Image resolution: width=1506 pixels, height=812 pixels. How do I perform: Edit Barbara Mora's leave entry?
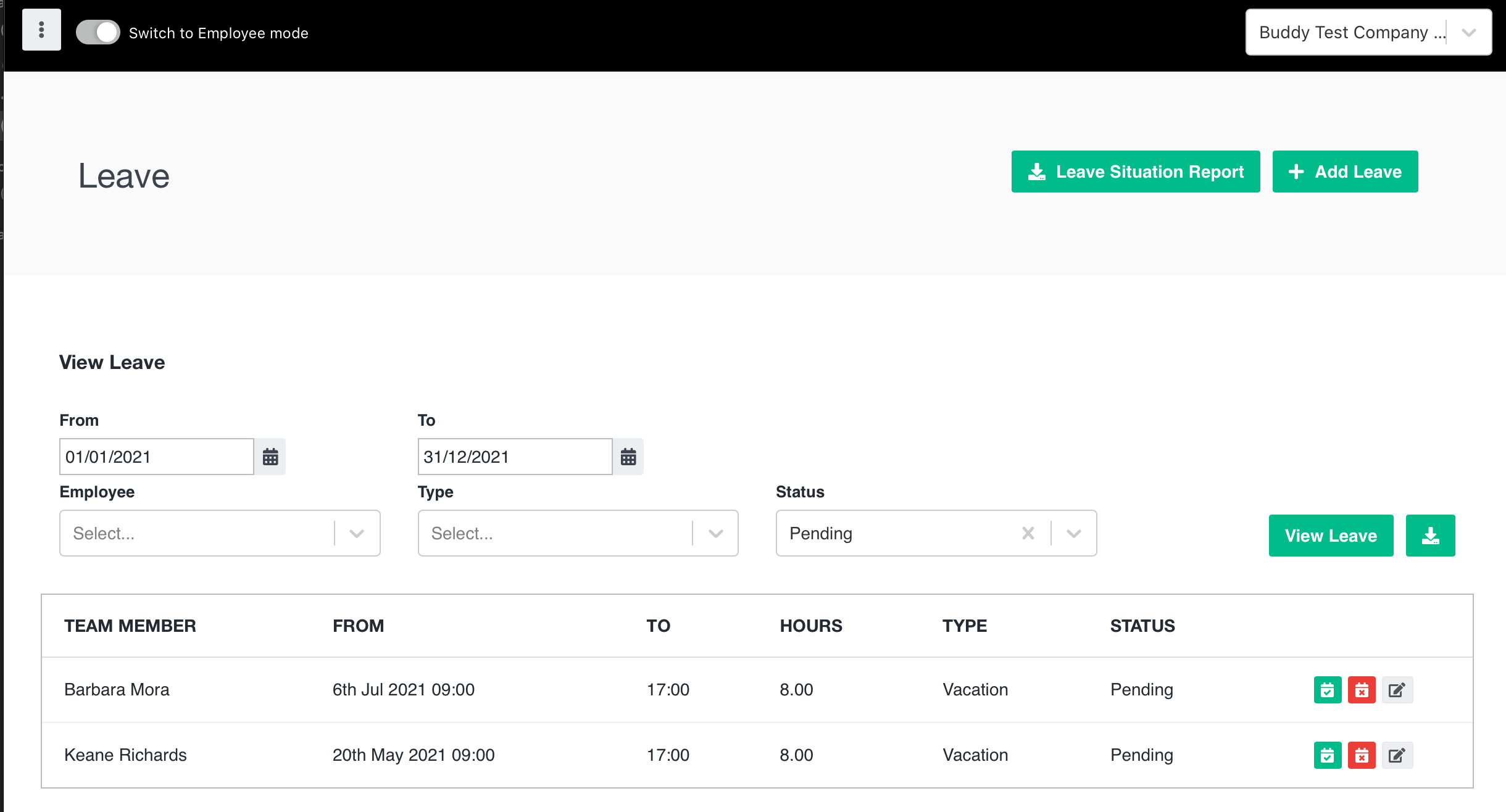[x=1397, y=690]
